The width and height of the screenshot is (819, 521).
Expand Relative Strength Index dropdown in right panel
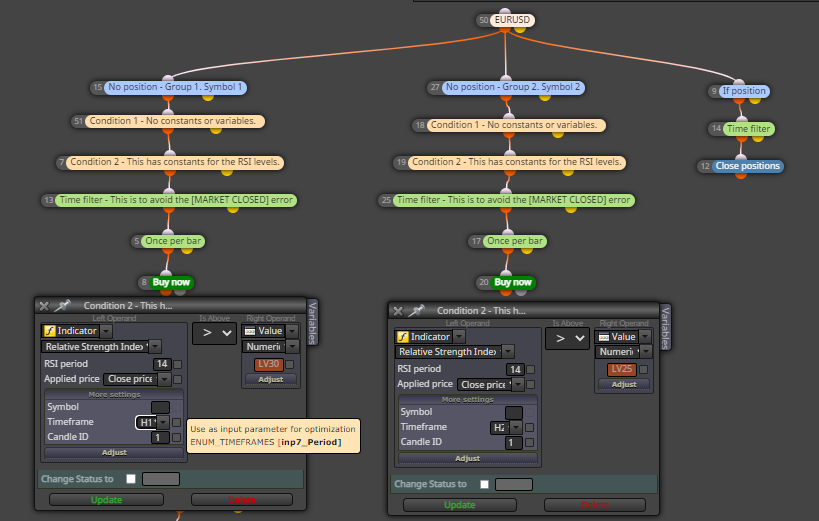[508, 352]
